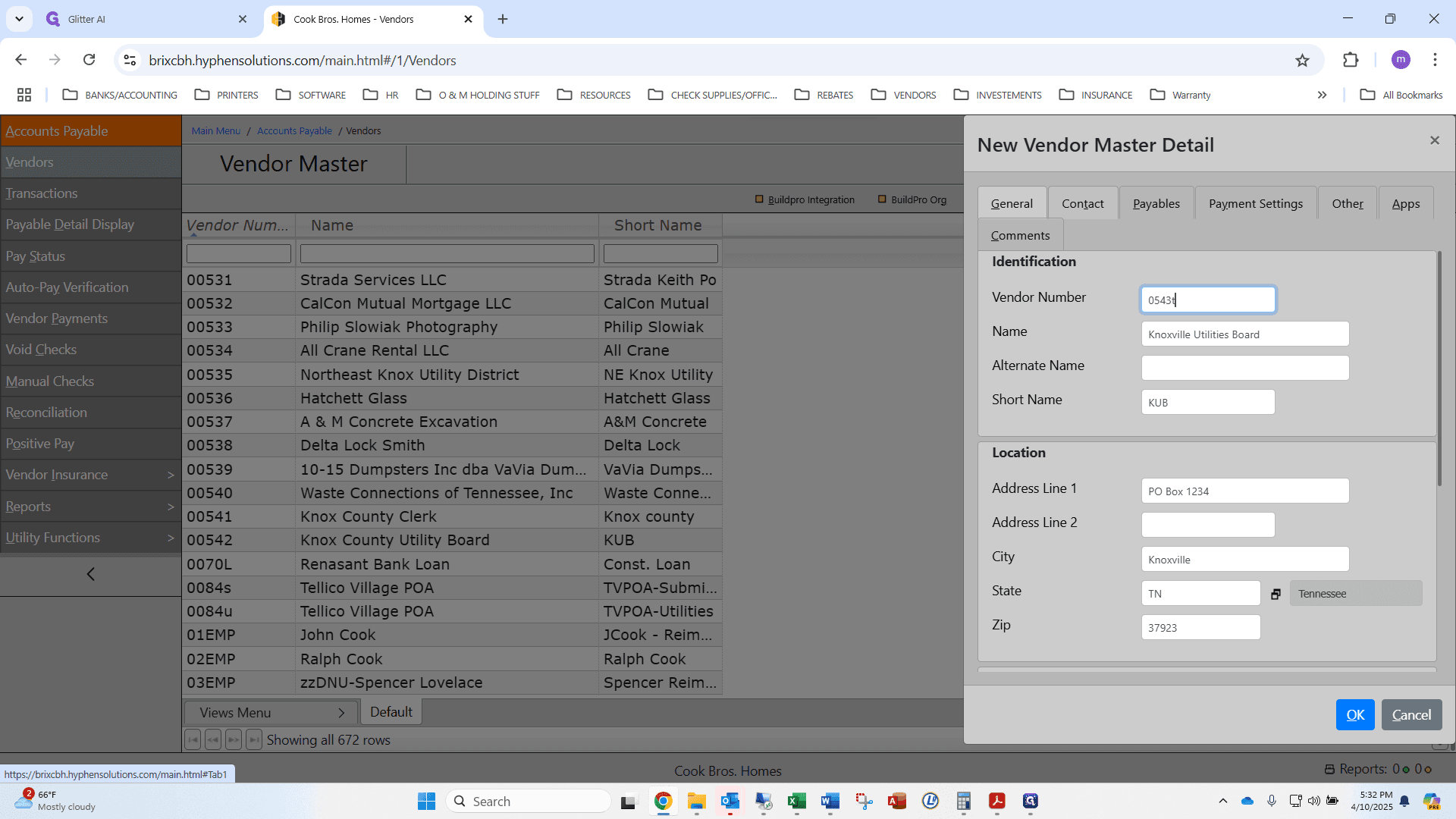Expand the Utility Functions submenu
1456x819 pixels.
point(90,538)
